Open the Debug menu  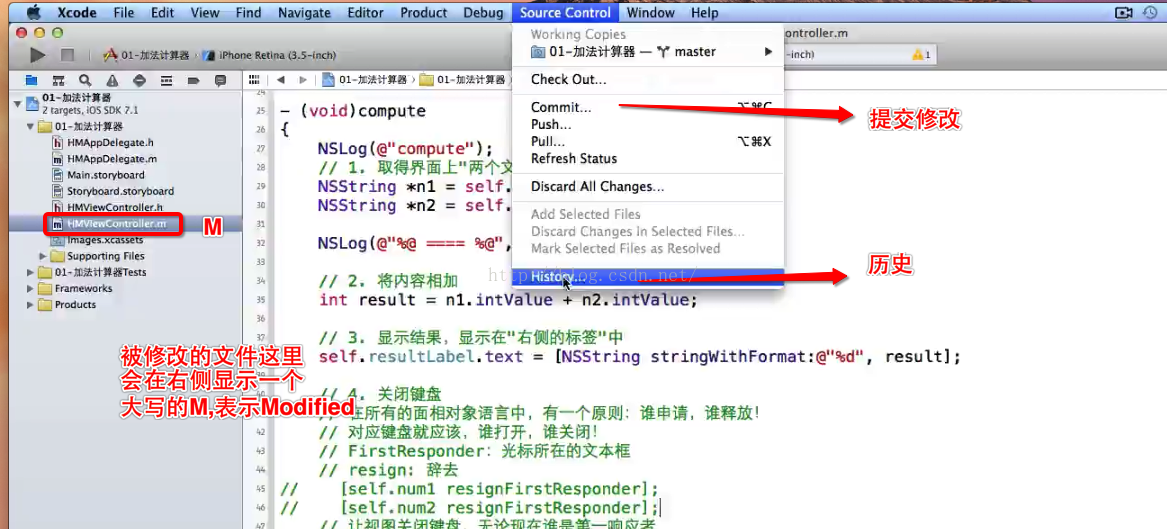tap(483, 13)
